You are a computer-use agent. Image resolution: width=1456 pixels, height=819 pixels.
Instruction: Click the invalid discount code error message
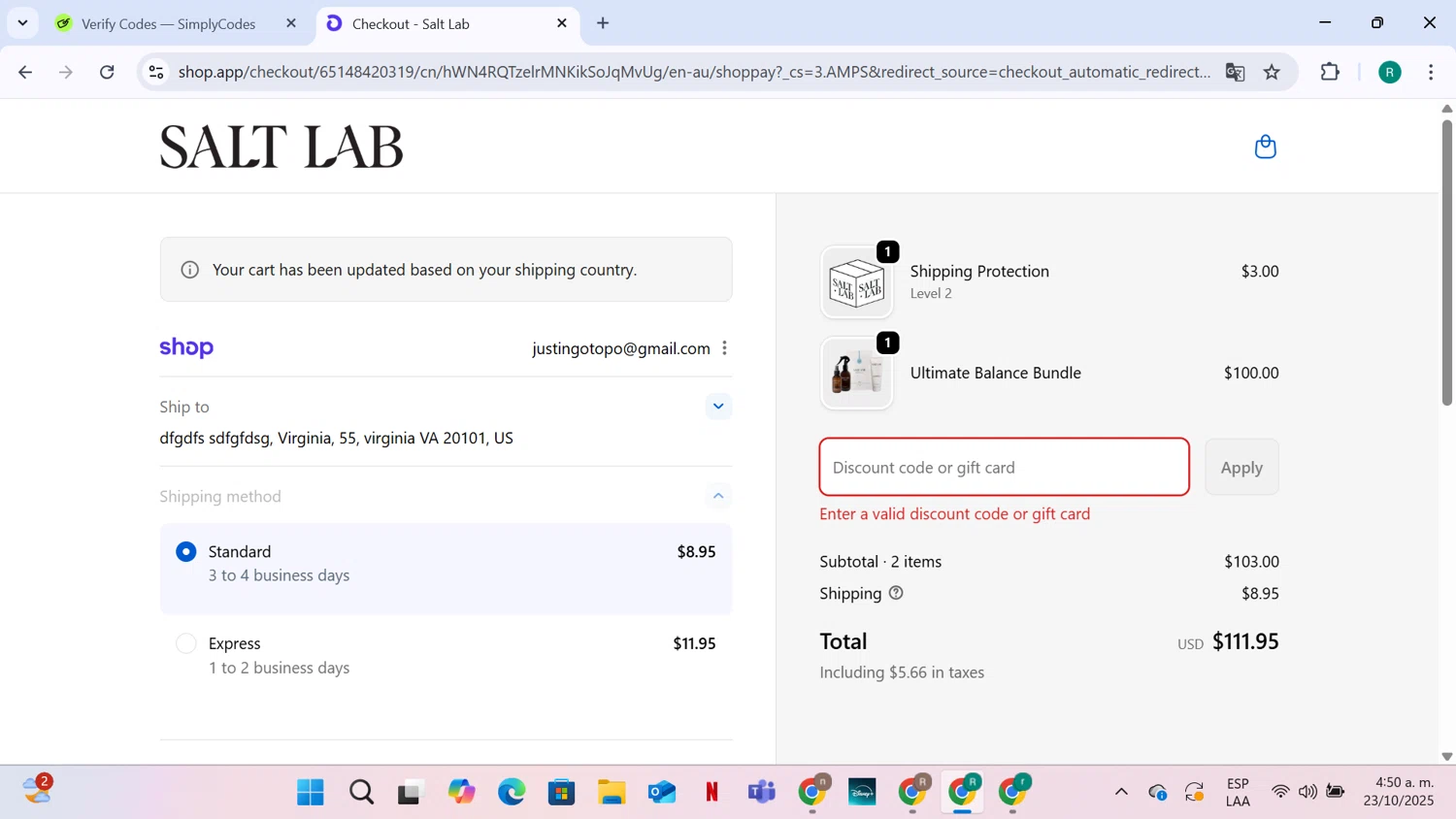955,514
